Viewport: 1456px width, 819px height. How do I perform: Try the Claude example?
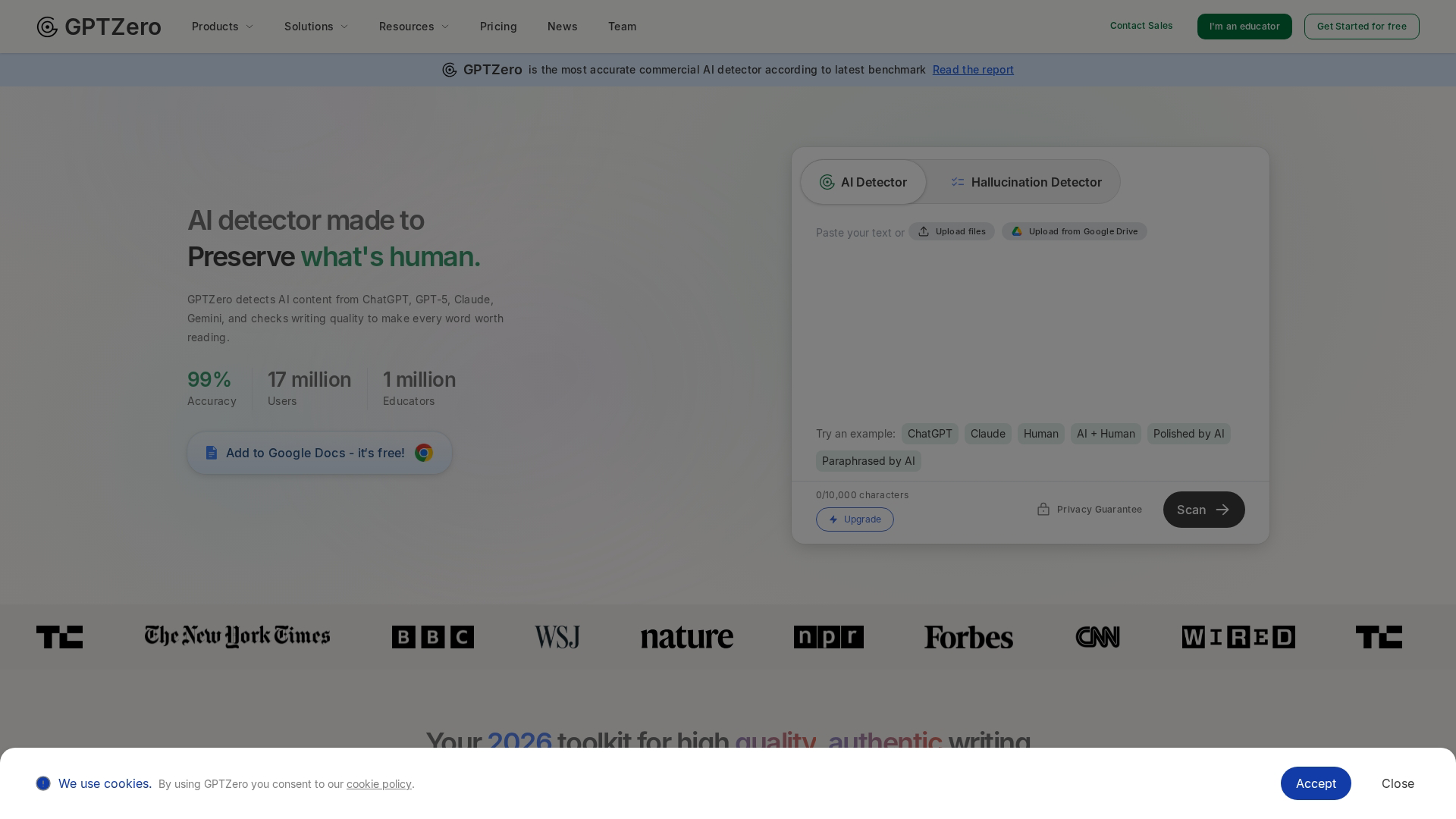987,434
